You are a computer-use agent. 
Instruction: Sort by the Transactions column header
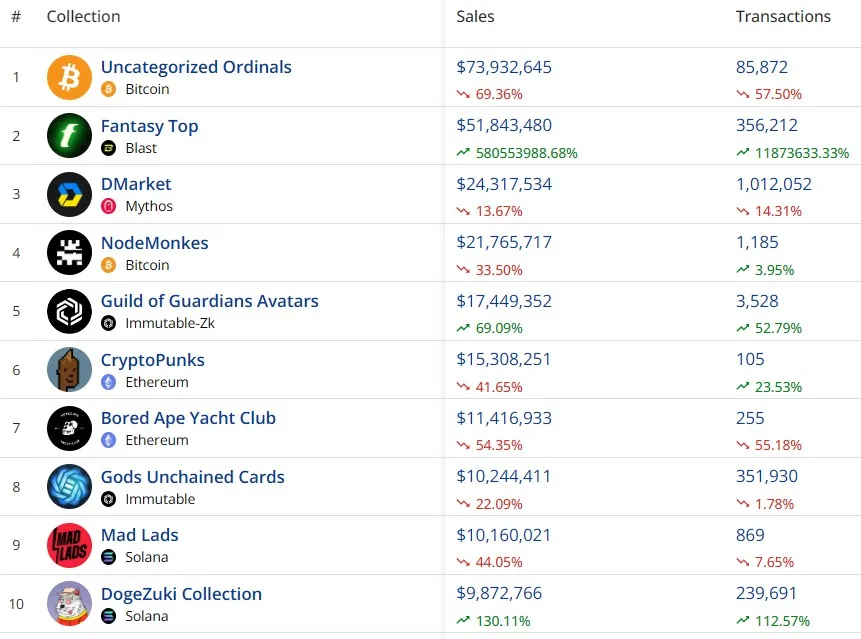[783, 16]
